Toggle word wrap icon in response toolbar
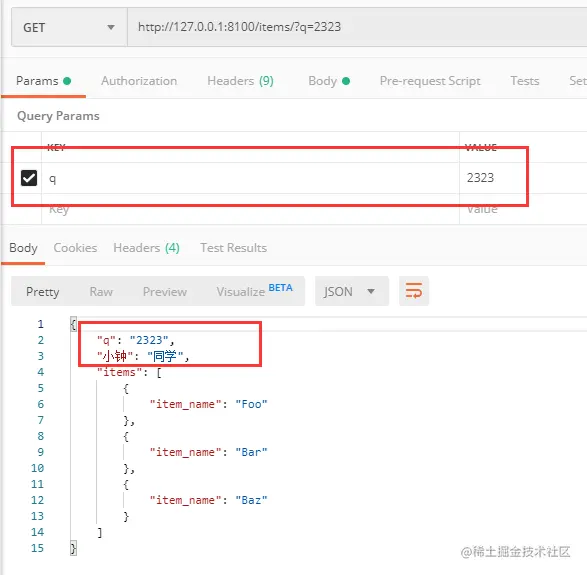This screenshot has width=587, height=575. (414, 291)
